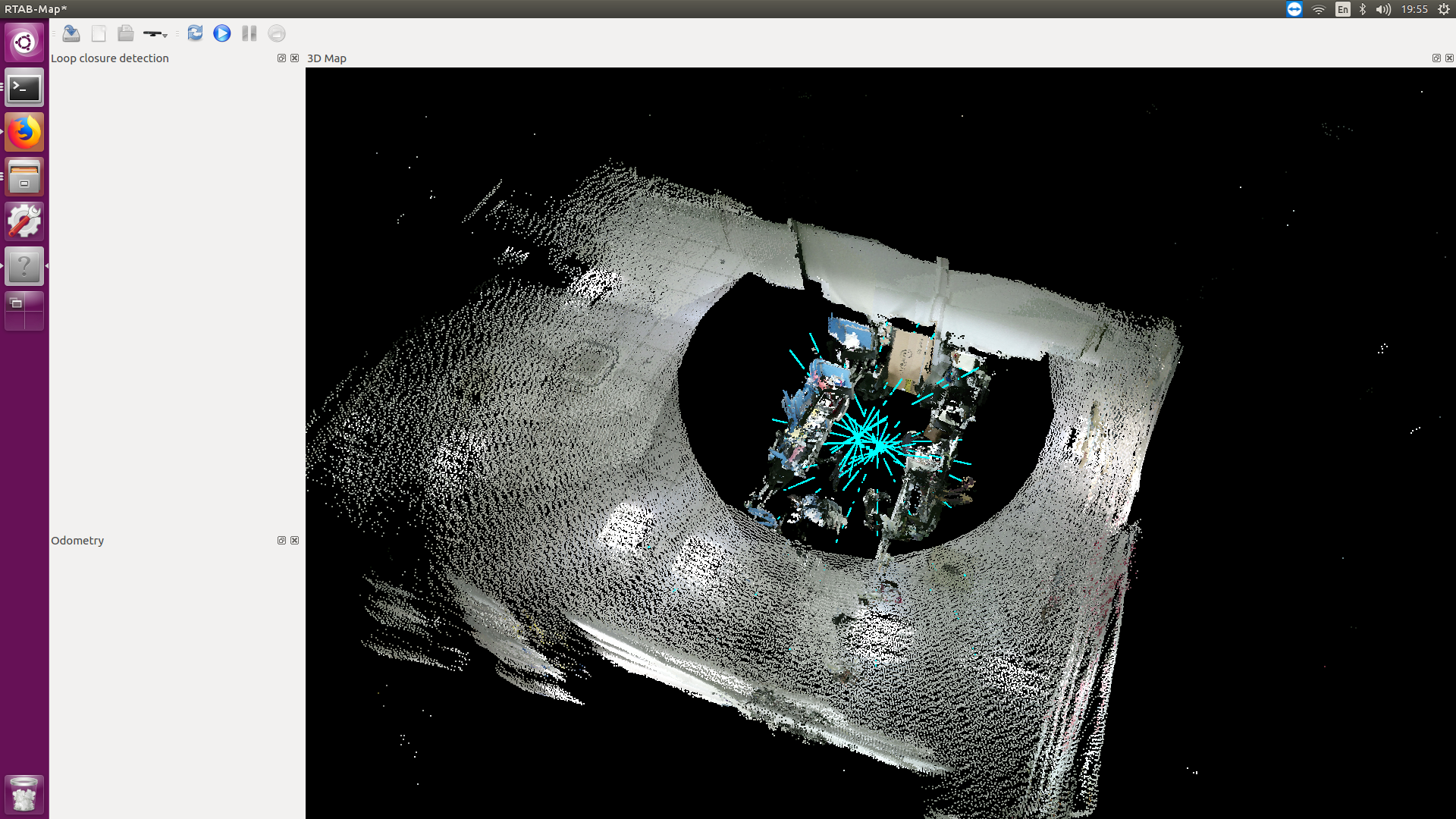
Task: Click the grayed-out stop button
Action: [277, 33]
